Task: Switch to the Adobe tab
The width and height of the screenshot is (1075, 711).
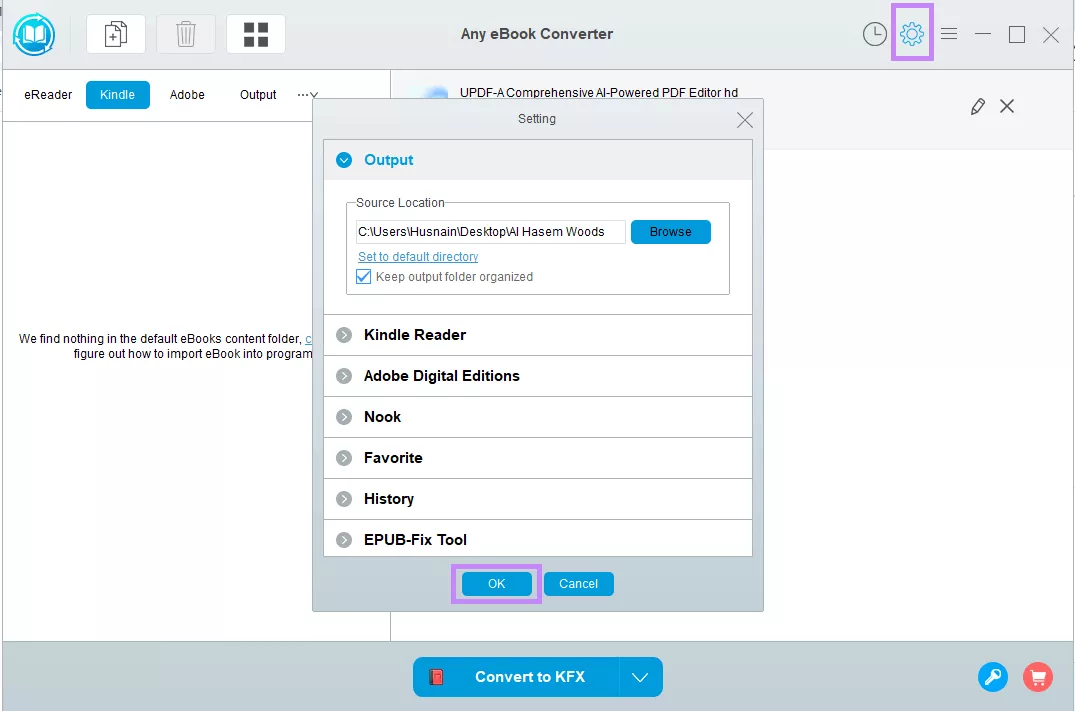Action: [x=186, y=94]
